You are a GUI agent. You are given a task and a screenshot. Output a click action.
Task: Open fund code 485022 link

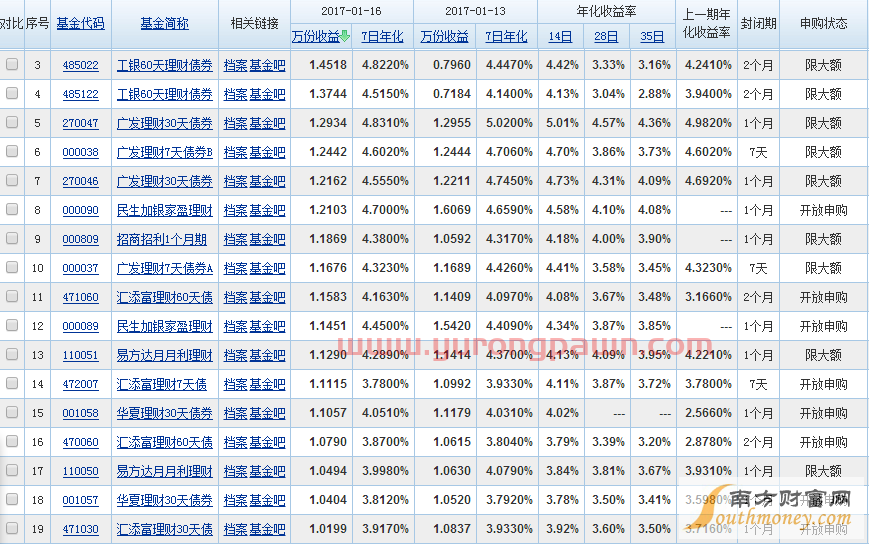[x=80, y=65]
